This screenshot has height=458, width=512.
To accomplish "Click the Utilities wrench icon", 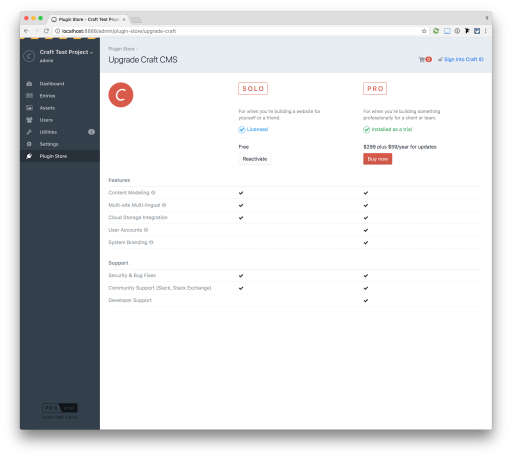I will 29,132.
